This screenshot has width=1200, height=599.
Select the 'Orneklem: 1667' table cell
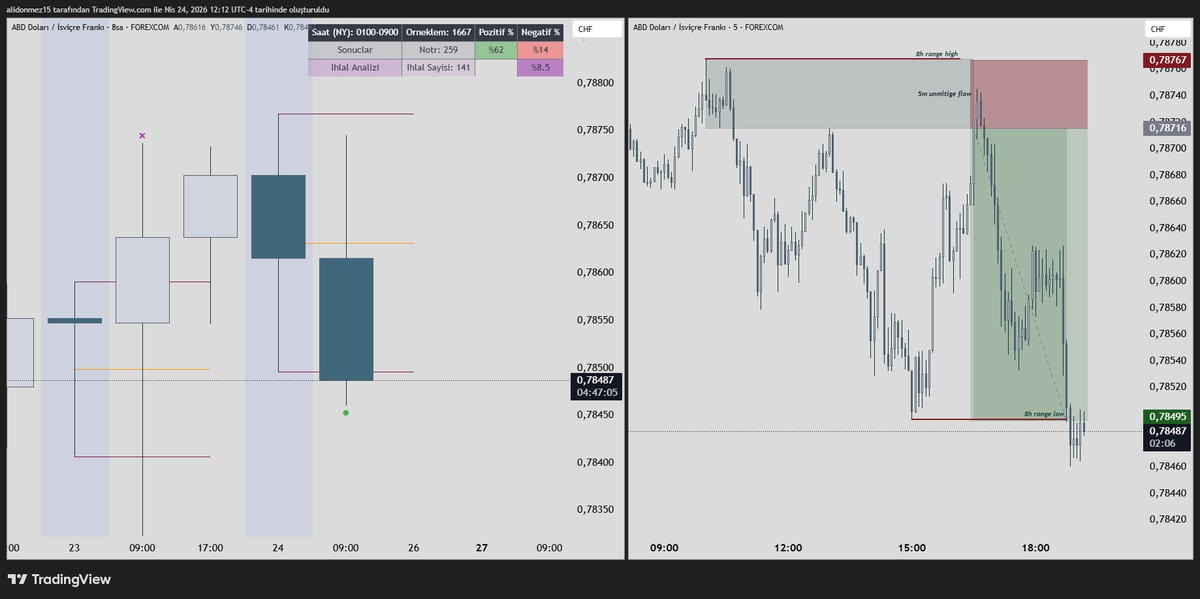438,32
